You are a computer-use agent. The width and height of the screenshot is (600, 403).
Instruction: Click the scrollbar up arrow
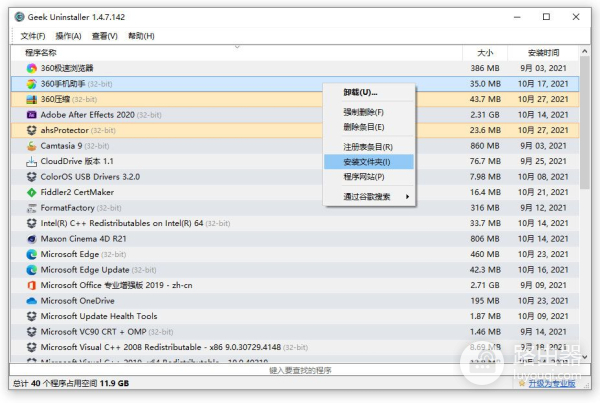click(x=585, y=51)
